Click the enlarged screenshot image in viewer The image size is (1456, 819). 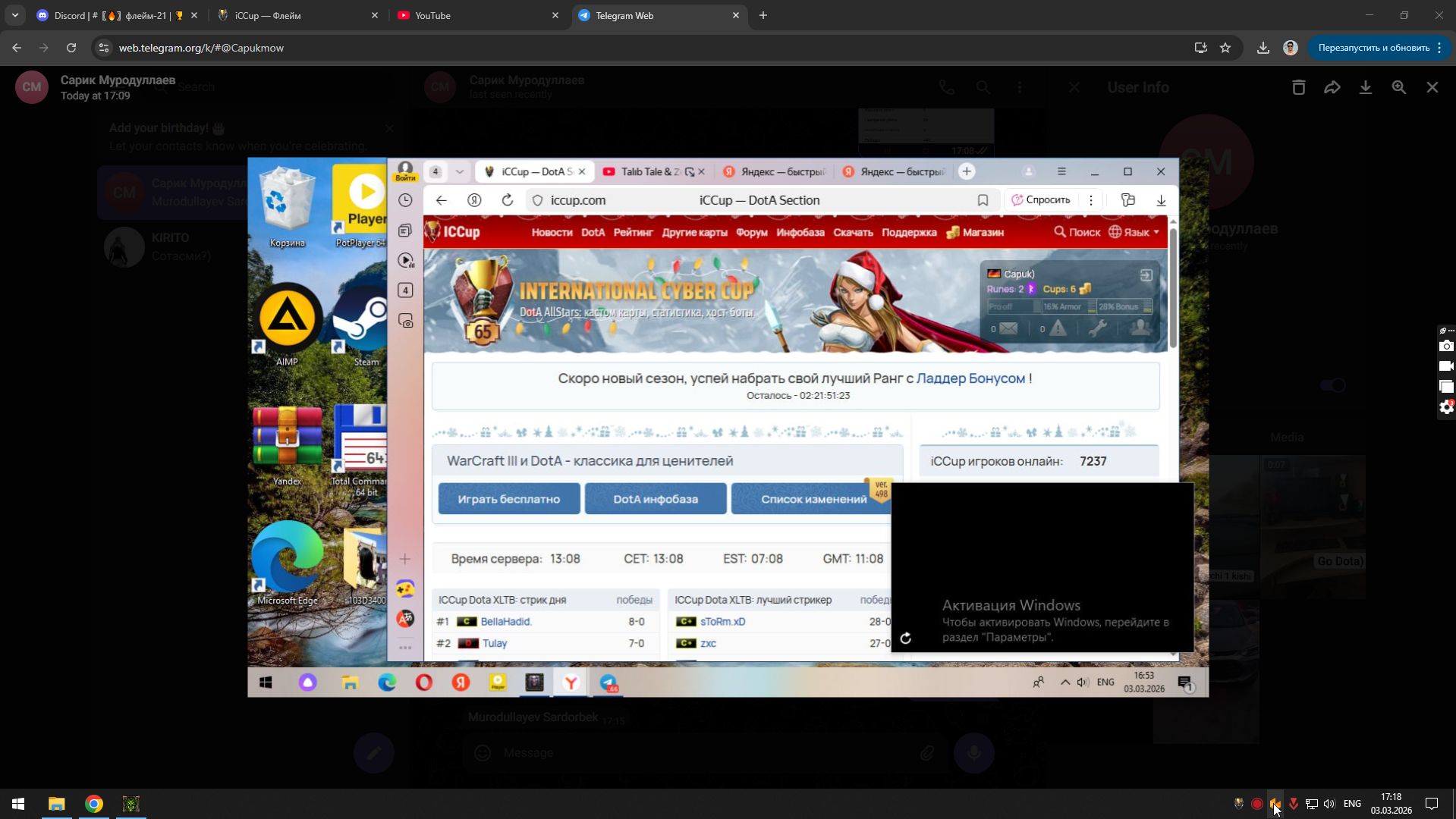[728, 427]
